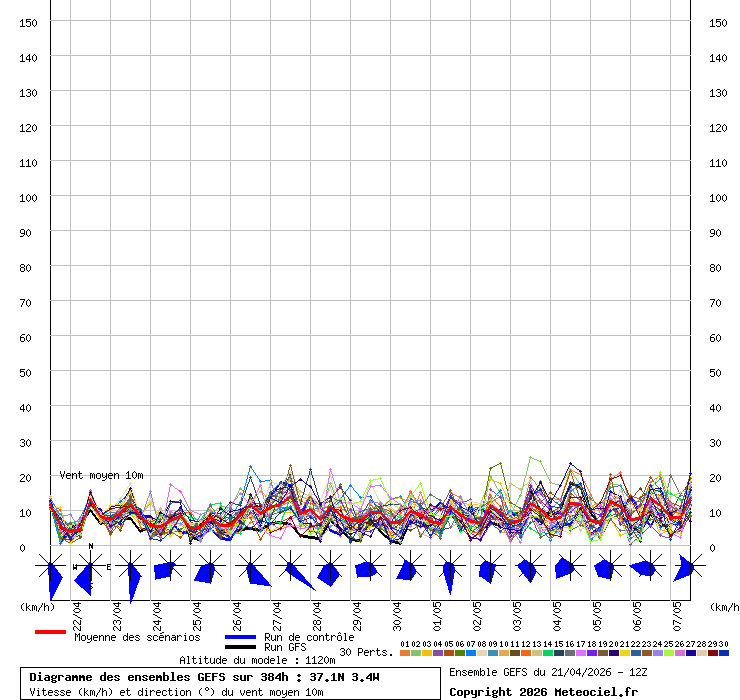Screen dimensions: 740x700
Task: Click the first wind rose at far left
Action: [x=51, y=570]
